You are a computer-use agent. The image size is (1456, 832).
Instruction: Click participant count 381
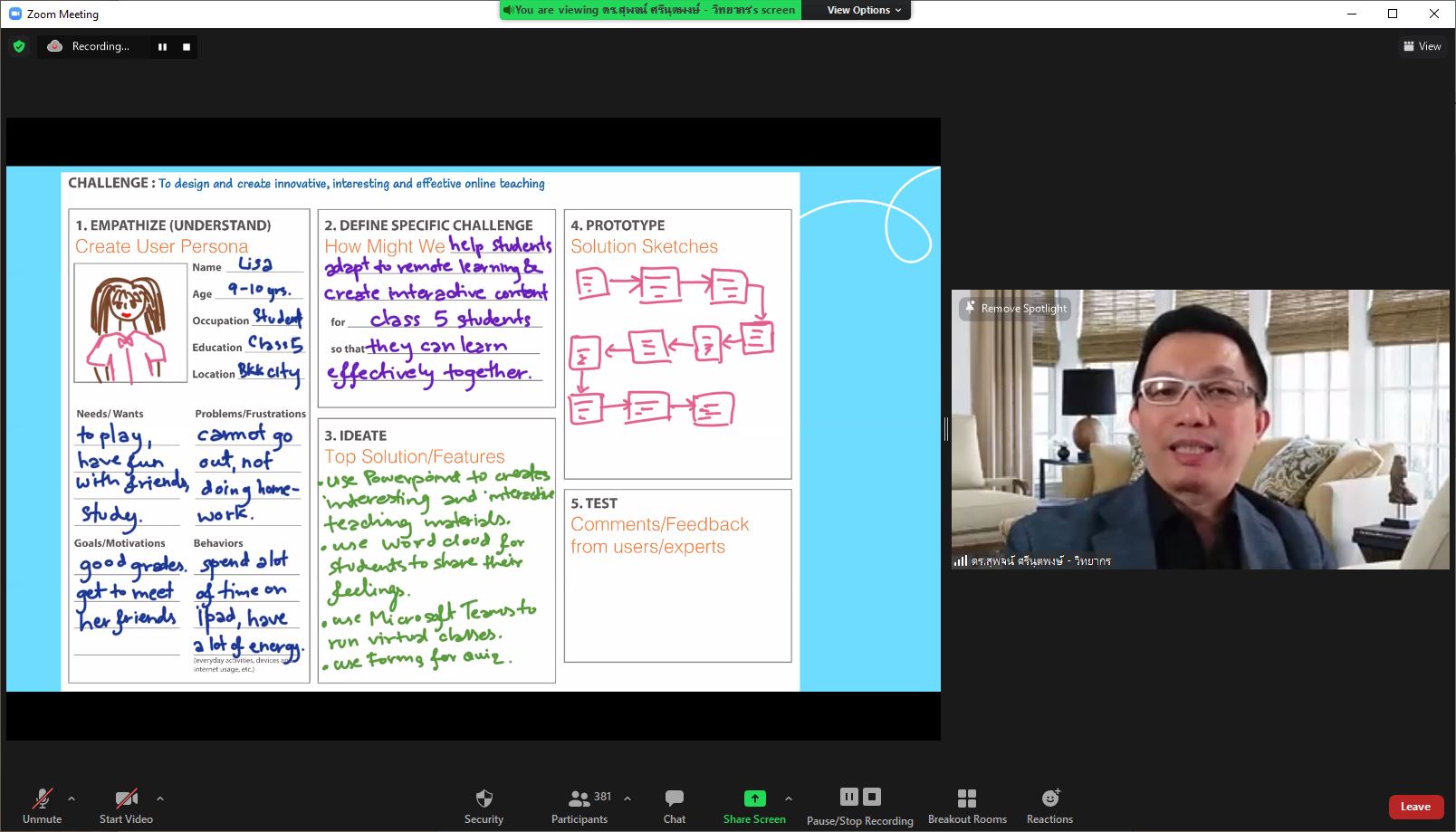603,797
